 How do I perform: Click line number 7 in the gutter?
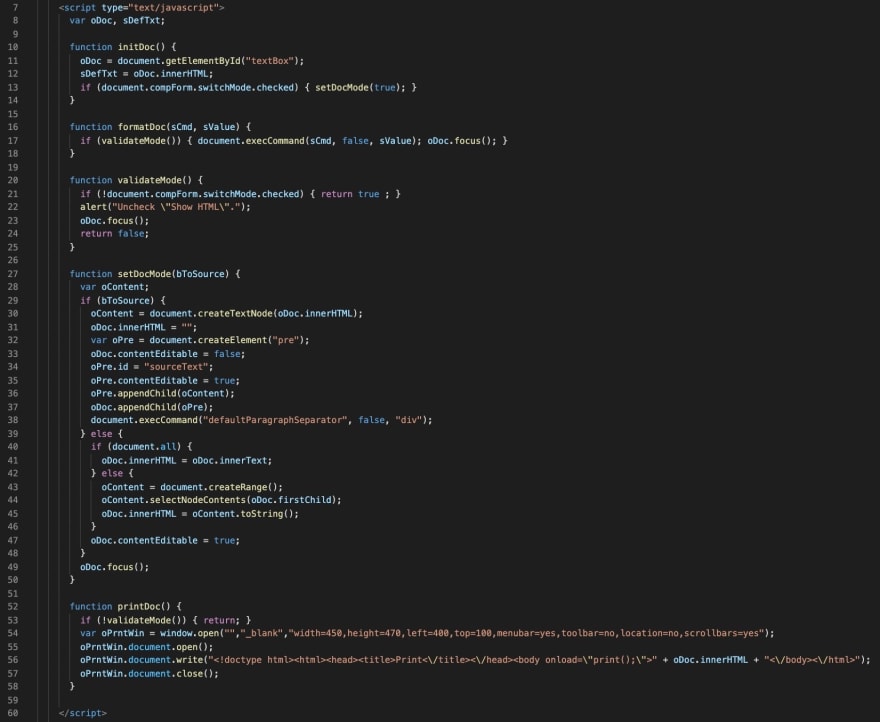point(15,7)
